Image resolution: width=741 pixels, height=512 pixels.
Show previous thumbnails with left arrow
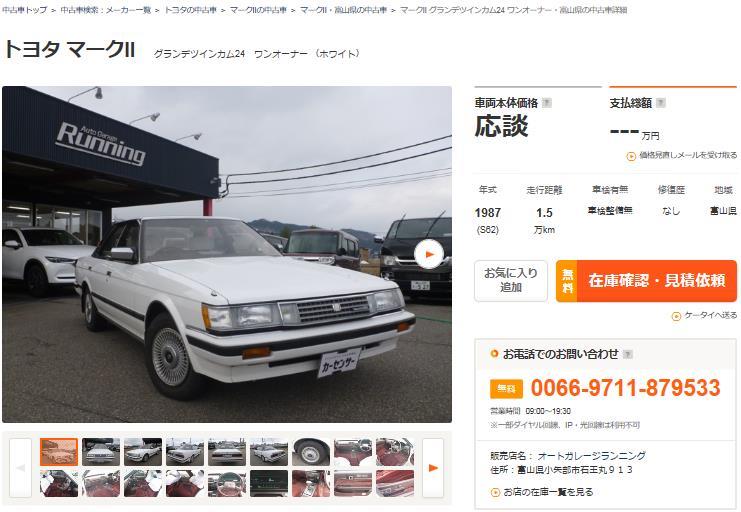20,468
